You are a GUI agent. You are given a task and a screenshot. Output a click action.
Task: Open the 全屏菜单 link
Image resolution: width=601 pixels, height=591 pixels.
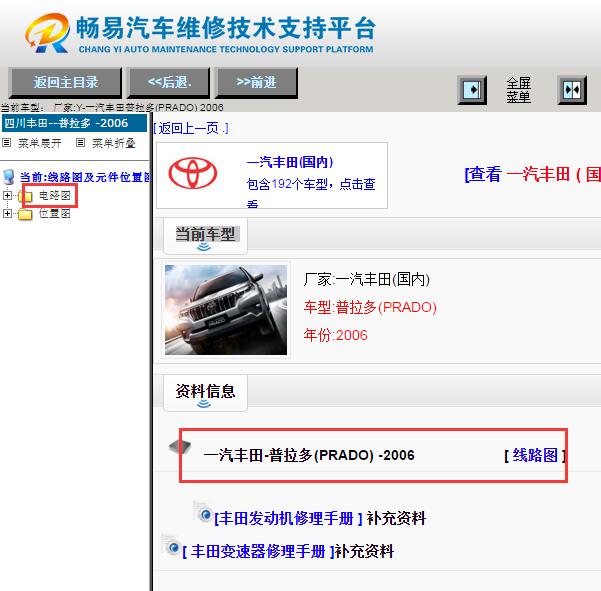[519, 90]
